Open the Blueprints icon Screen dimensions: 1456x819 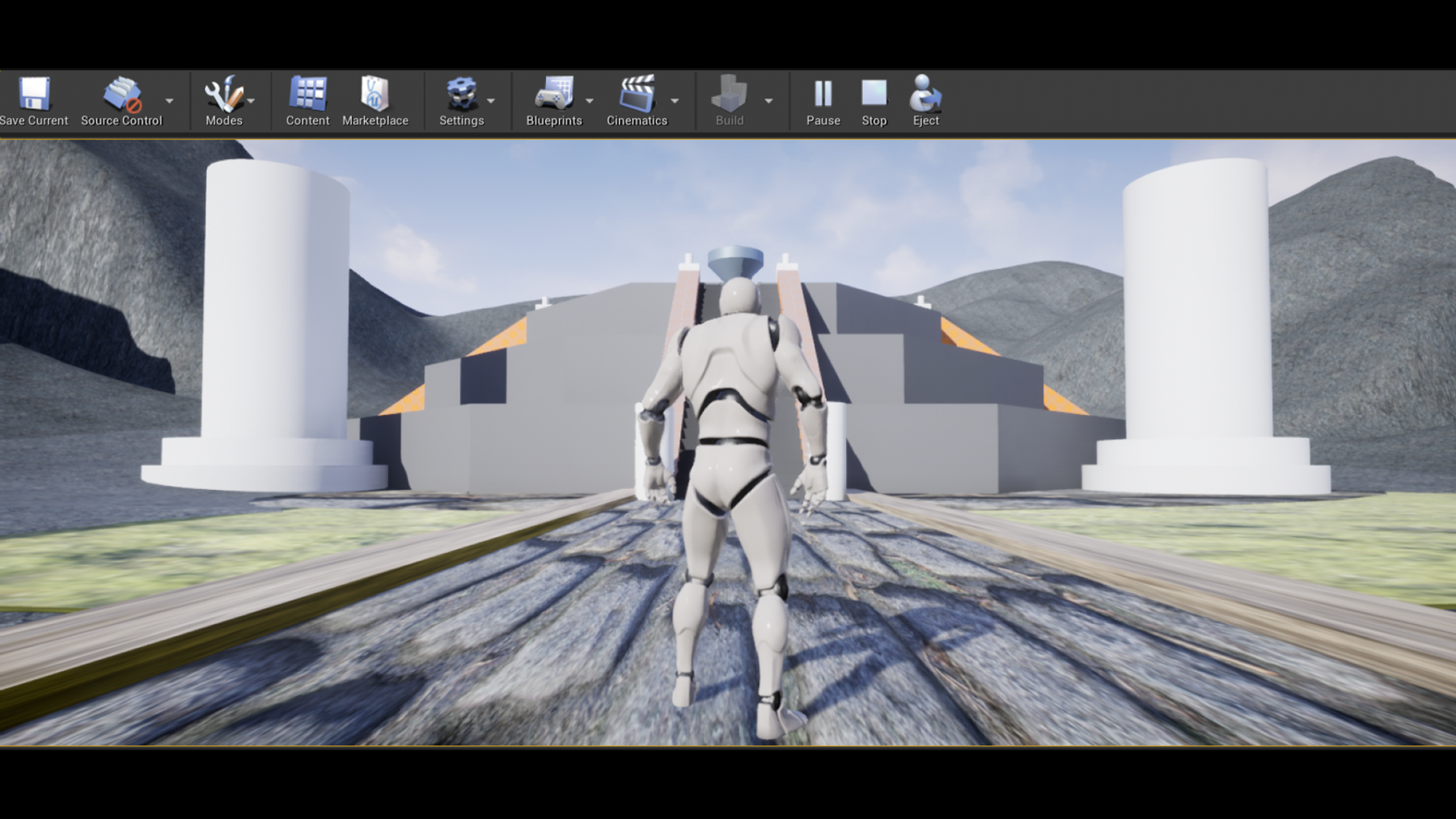(x=554, y=94)
